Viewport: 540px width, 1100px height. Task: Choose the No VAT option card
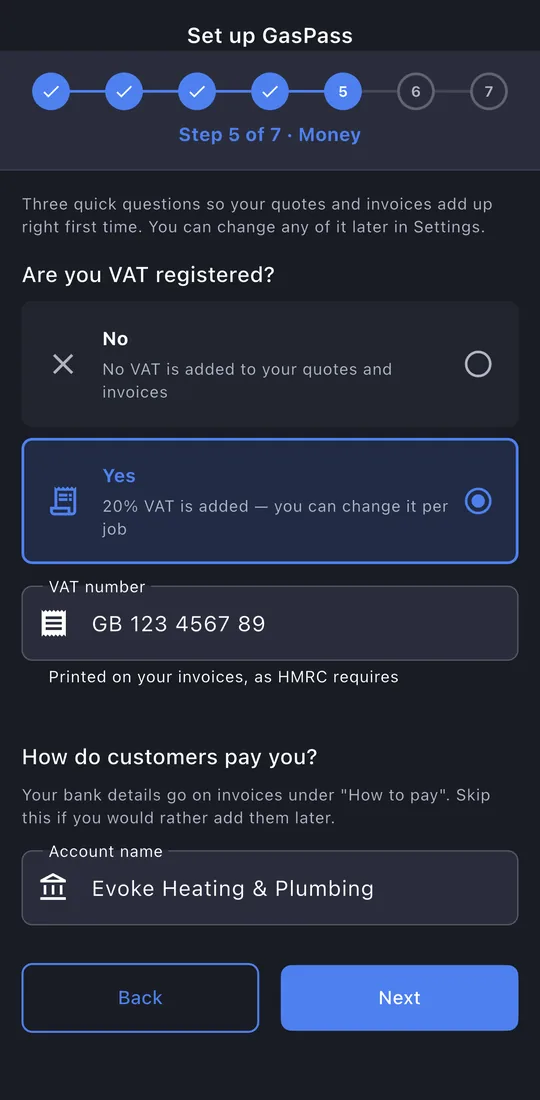click(270, 364)
